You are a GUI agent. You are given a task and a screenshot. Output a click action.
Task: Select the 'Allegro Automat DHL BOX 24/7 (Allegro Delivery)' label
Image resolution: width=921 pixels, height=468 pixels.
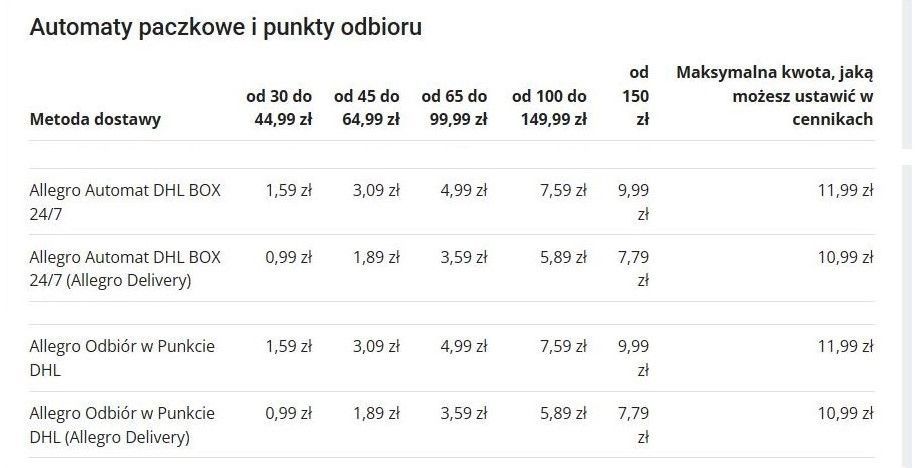[x=125, y=268]
